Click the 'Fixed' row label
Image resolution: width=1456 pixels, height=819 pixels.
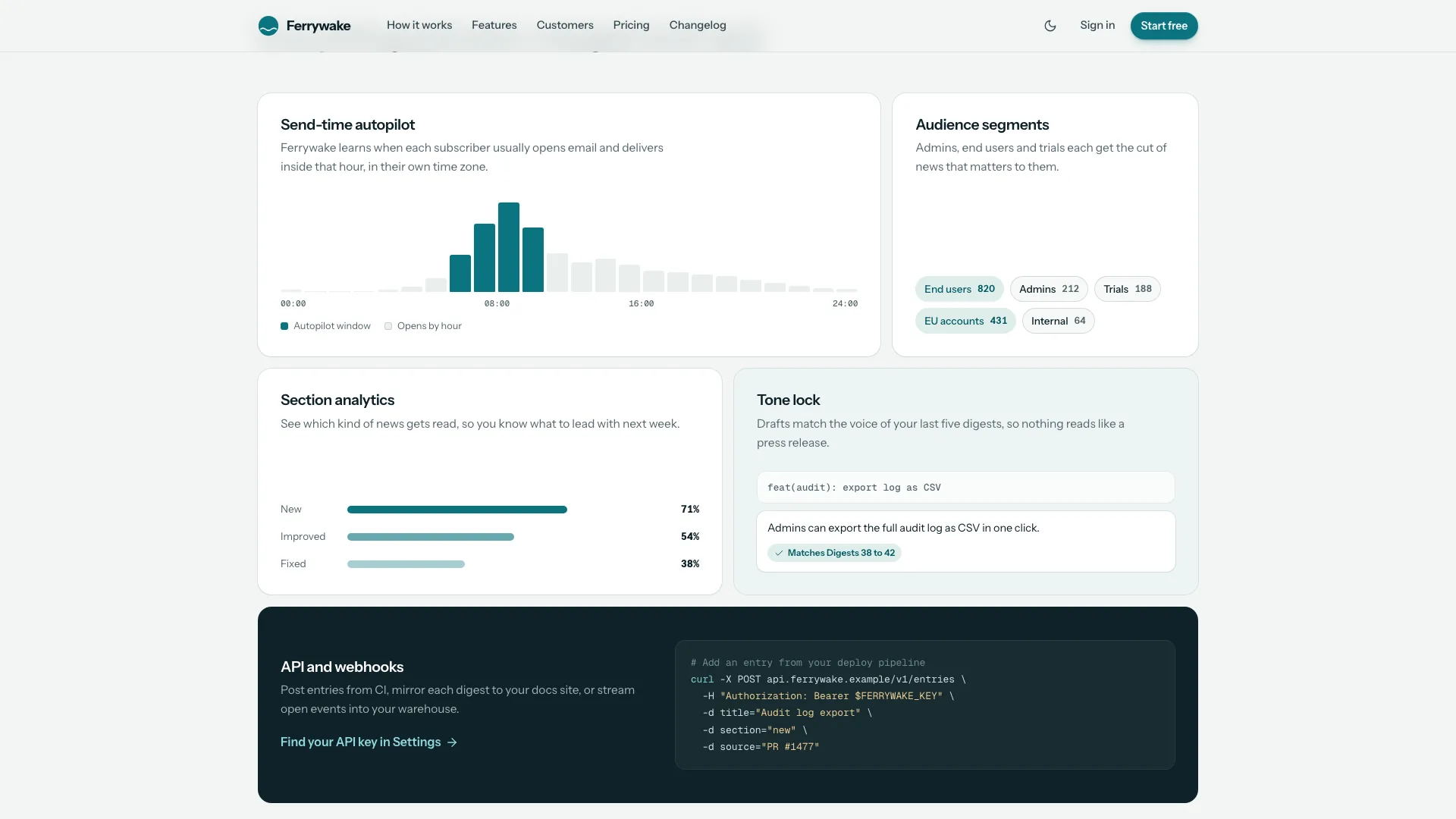pos(293,564)
